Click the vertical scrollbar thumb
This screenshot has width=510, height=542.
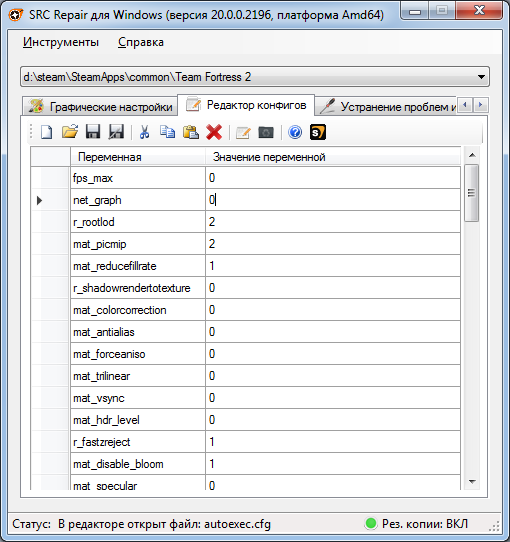click(x=471, y=193)
